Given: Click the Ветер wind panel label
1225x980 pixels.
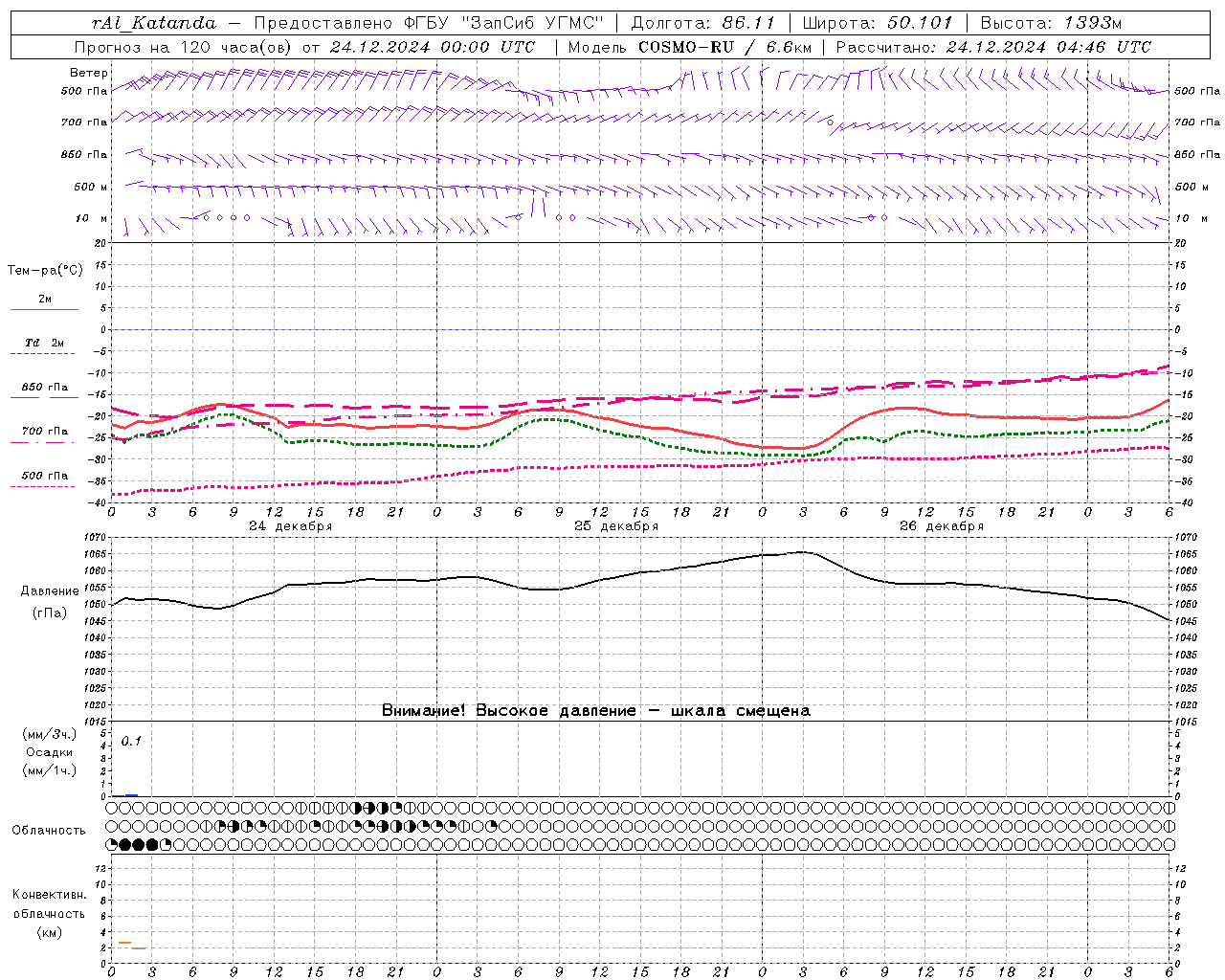Looking at the screenshot, I should tap(88, 73).
